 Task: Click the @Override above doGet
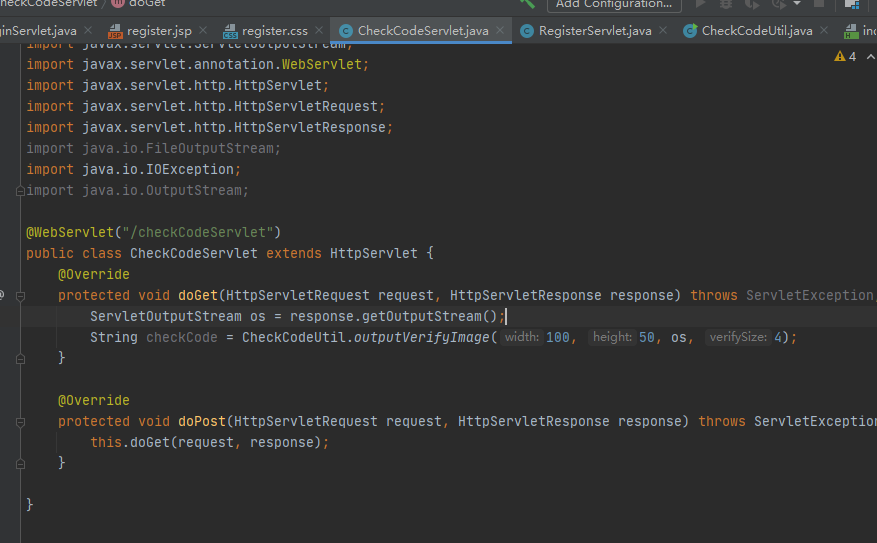point(93,274)
